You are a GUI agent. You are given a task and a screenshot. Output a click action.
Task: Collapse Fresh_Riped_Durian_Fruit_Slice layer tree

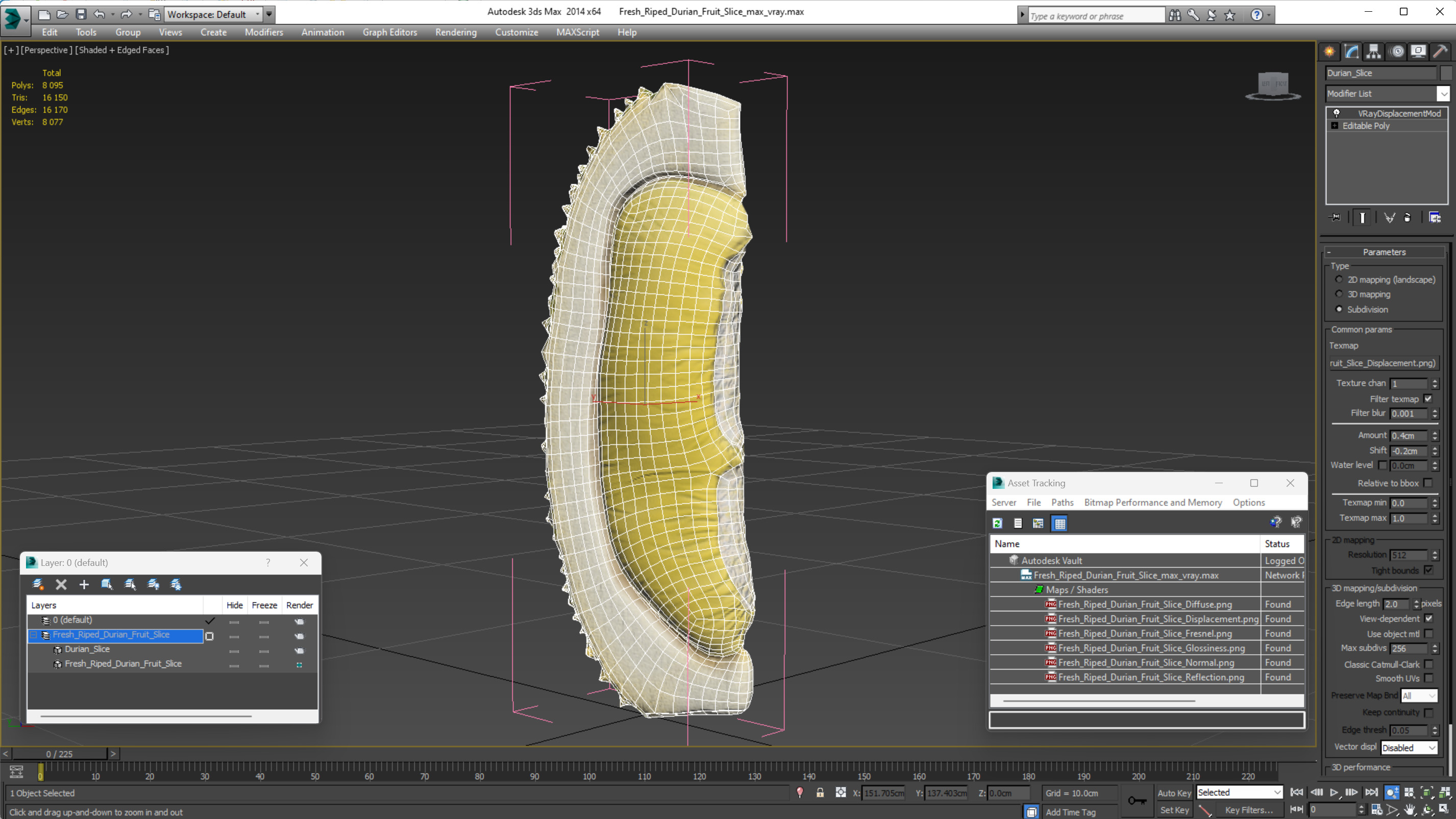(33, 635)
